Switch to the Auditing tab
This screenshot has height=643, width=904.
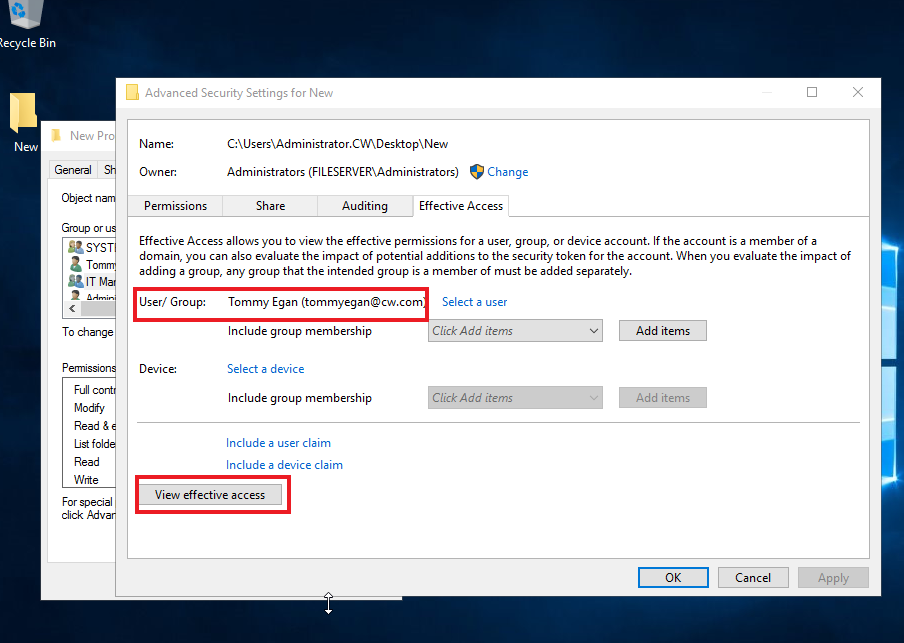click(365, 206)
